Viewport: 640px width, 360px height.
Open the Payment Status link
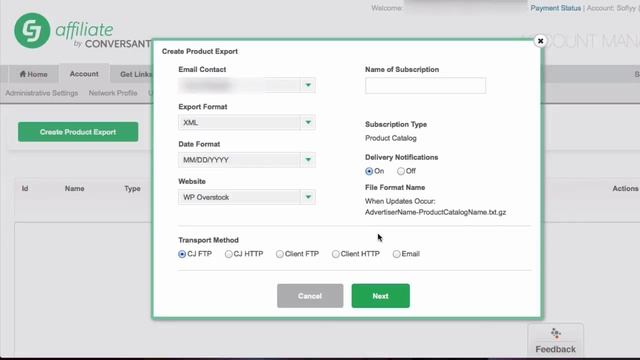(556, 8)
